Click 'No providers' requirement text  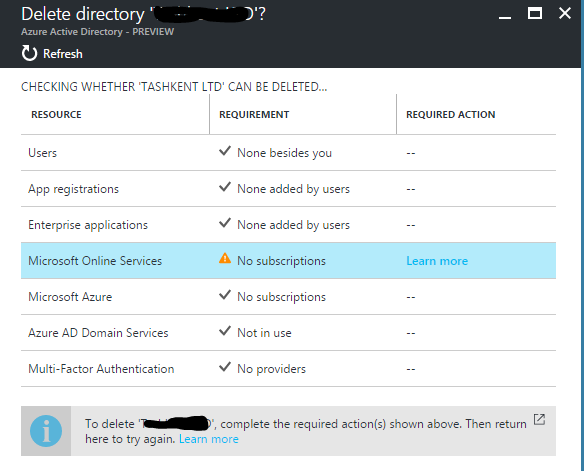(272, 369)
